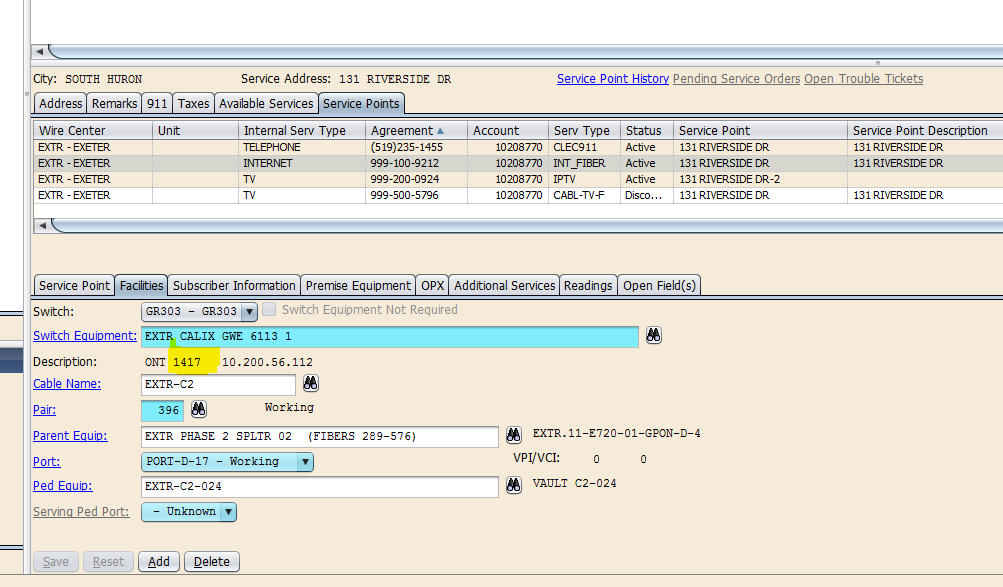Toggle Switch Equipment Not Required checkbox
The height and width of the screenshot is (587, 1003).
(269, 310)
